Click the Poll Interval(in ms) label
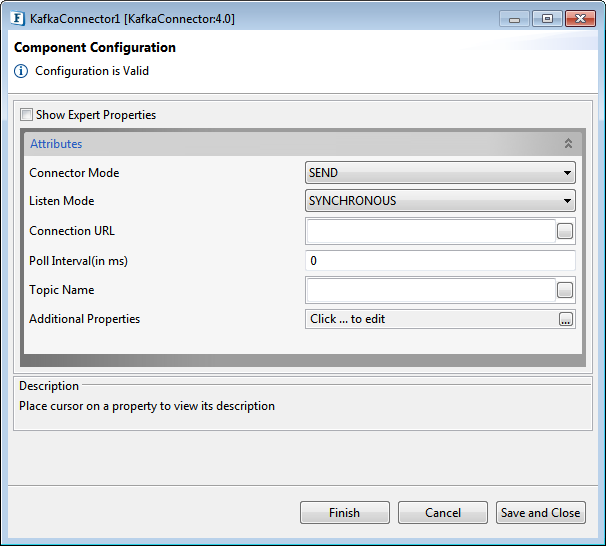 (78, 261)
